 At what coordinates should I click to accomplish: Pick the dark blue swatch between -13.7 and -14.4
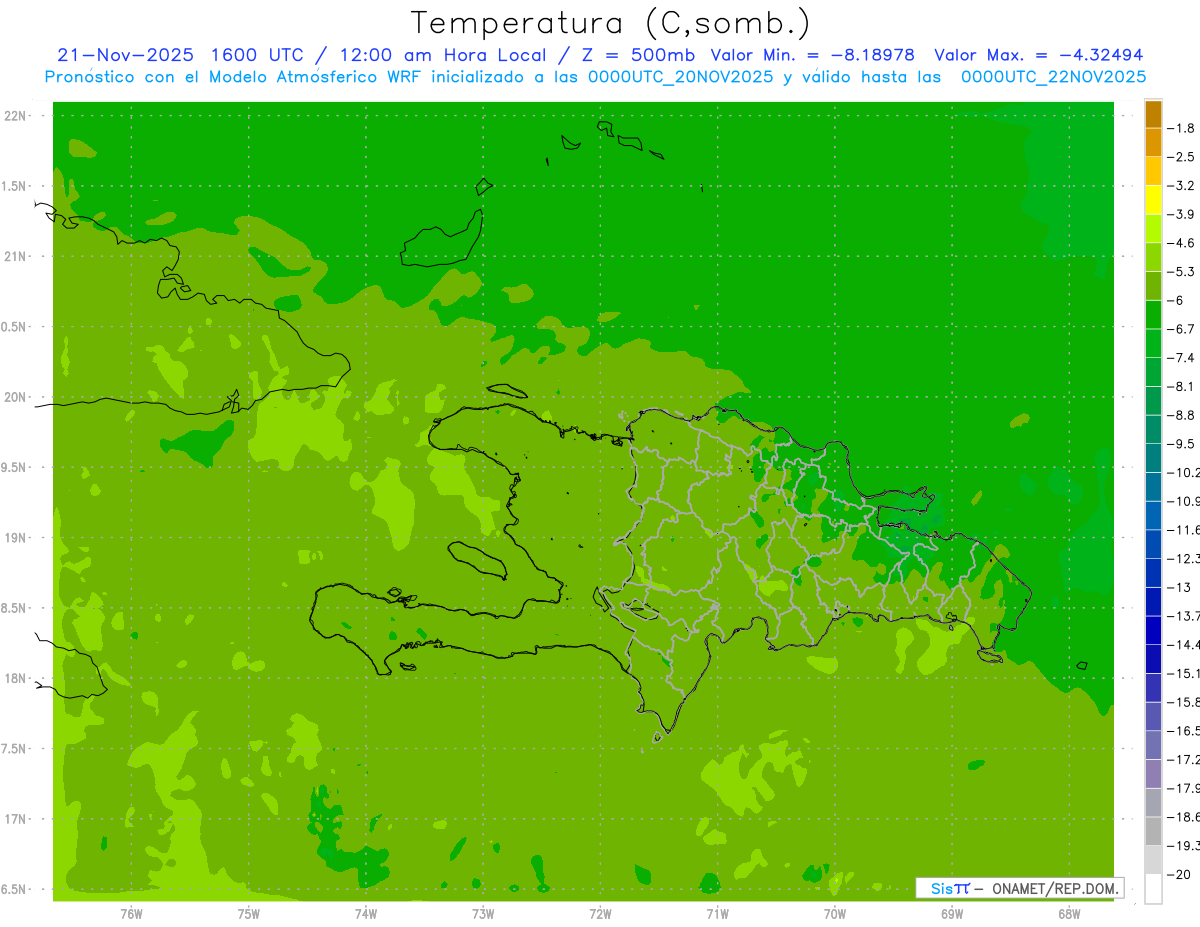[1153, 630]
